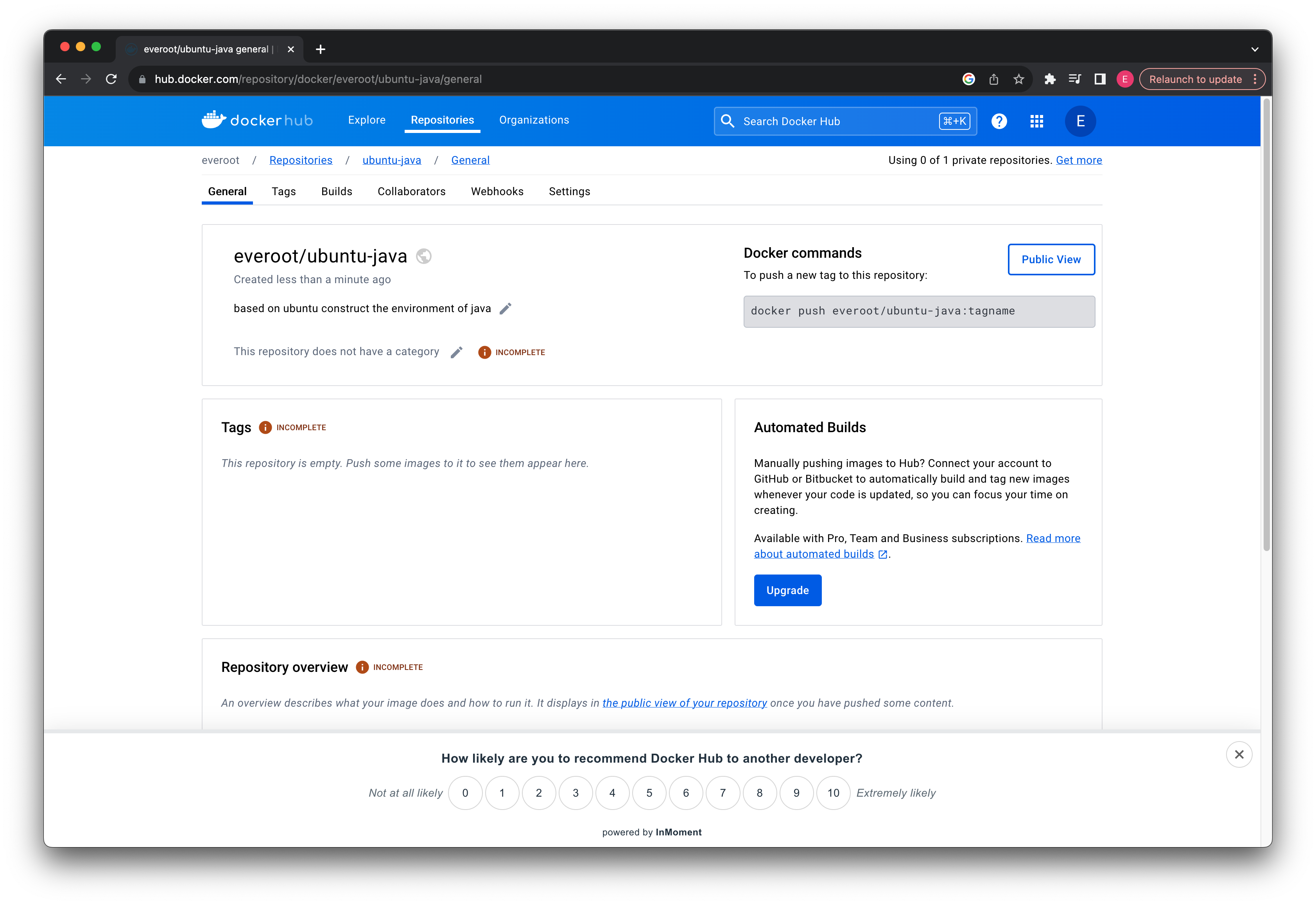
Task: Switch to the Collaborators tab
Action: pyautogui.click(x=411, y=192)
